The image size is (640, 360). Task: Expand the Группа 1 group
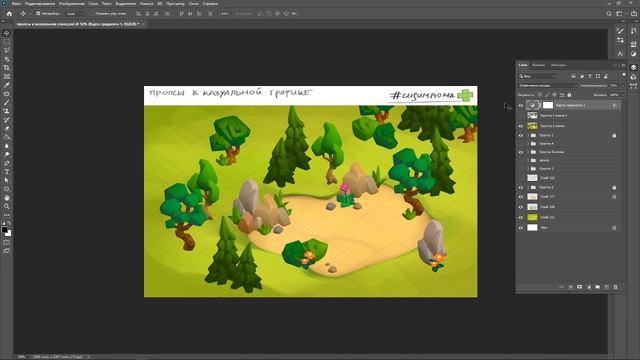(528, 135)
